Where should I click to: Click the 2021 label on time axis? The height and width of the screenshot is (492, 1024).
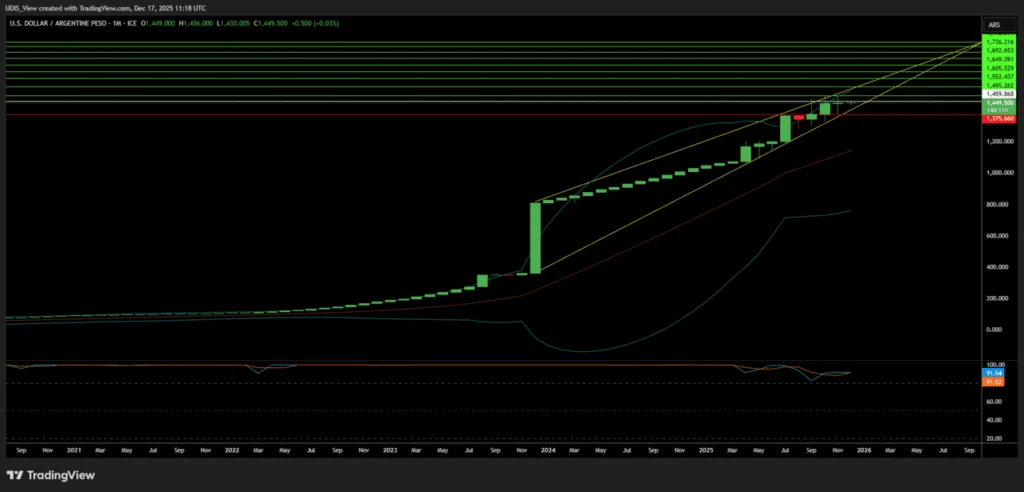click(x=73, y=450)
